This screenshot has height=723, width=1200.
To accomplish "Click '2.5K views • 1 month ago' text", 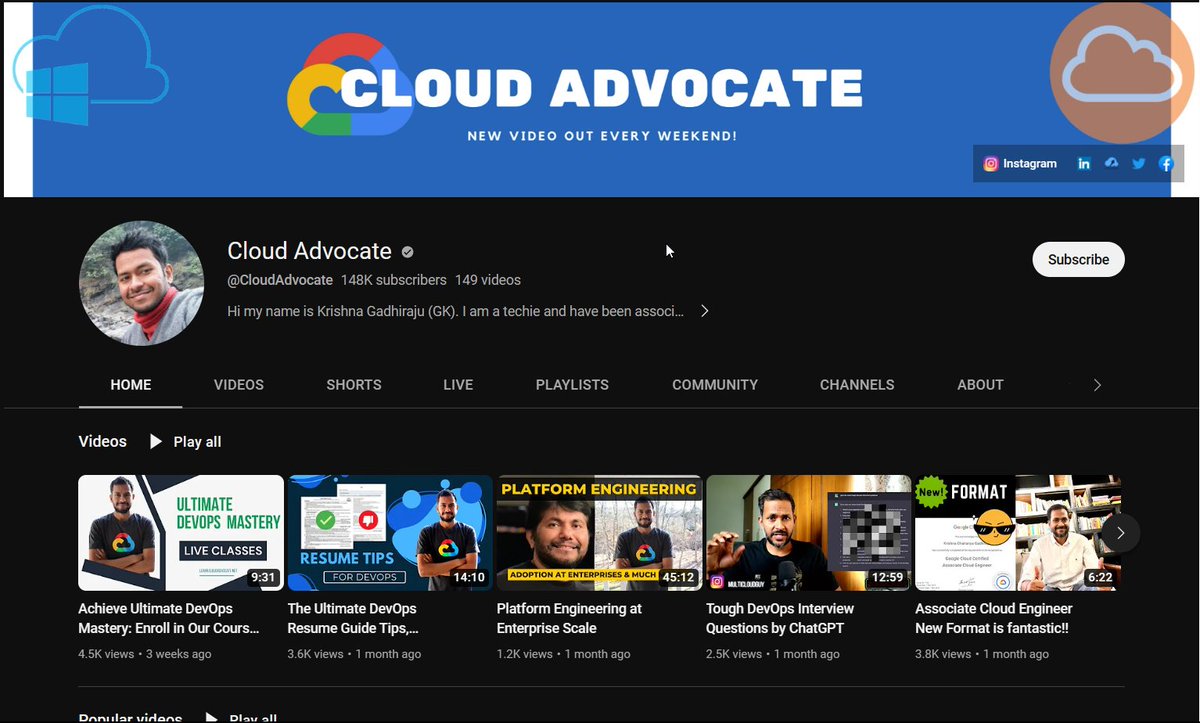I will 773,654.
